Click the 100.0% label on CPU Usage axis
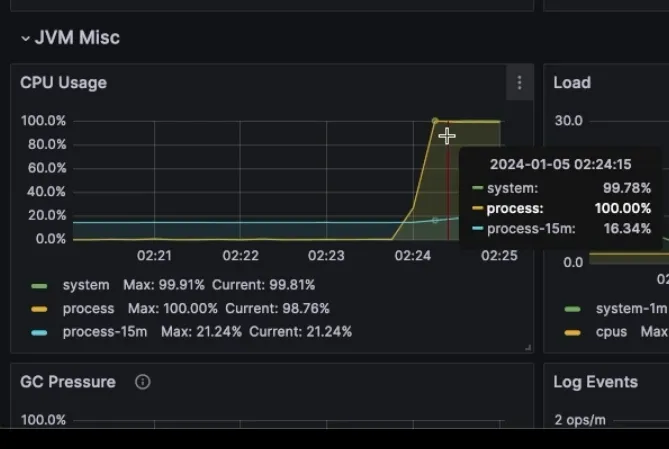The height and width of the screenshot is (449, 669). click(43, 121)
